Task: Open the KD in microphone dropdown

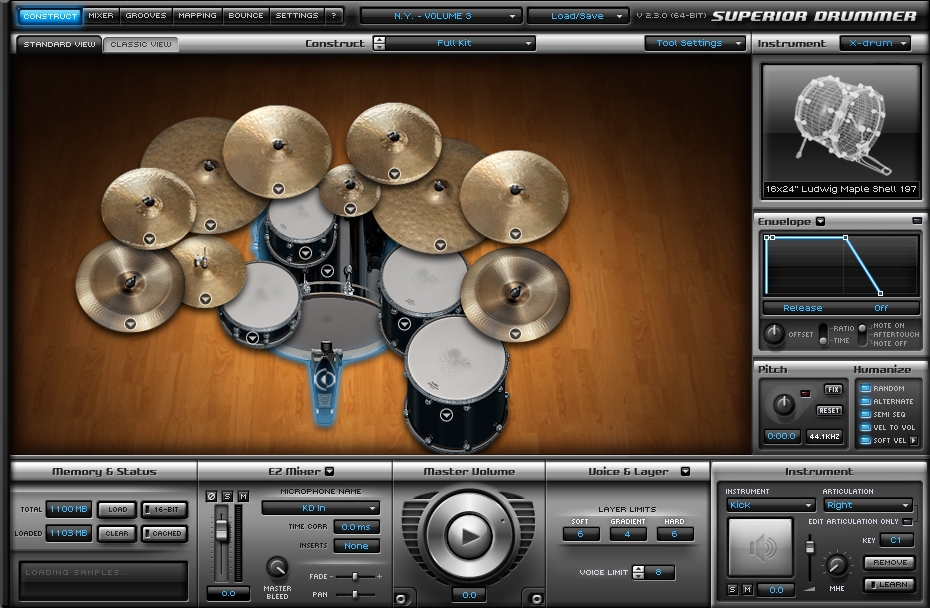Action: pyautogui.click(x=320, y=508)
